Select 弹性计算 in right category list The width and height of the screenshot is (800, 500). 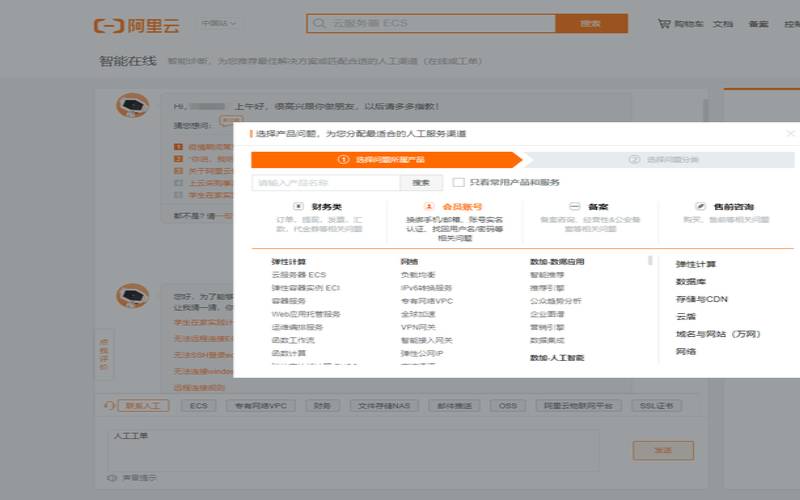[x=696, y=264]
